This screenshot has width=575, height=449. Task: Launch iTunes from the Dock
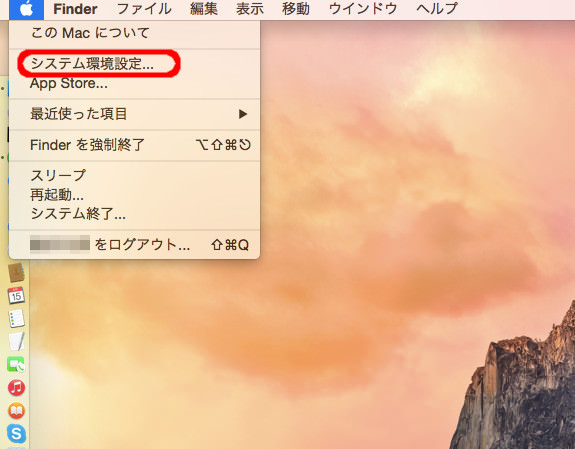pos(16,387)
